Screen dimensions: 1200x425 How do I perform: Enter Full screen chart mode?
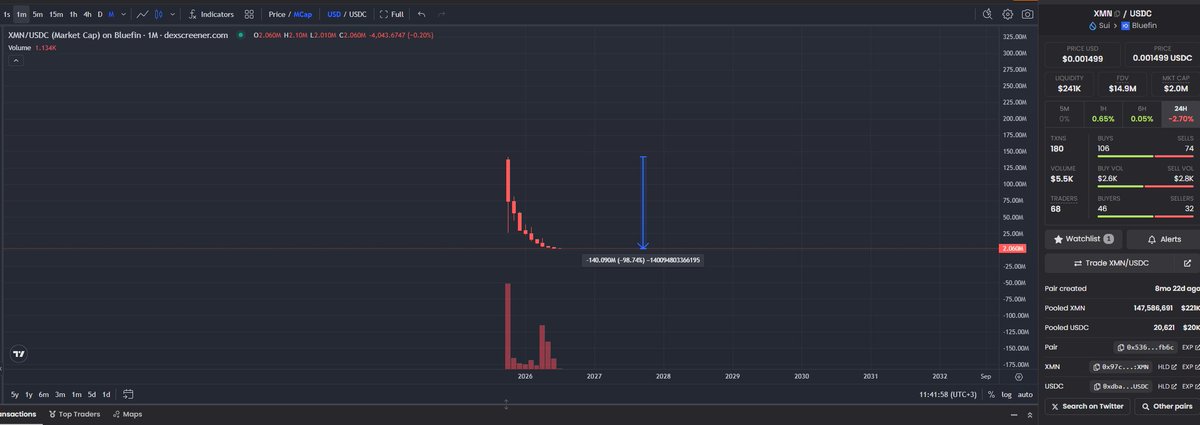point(391,15)
